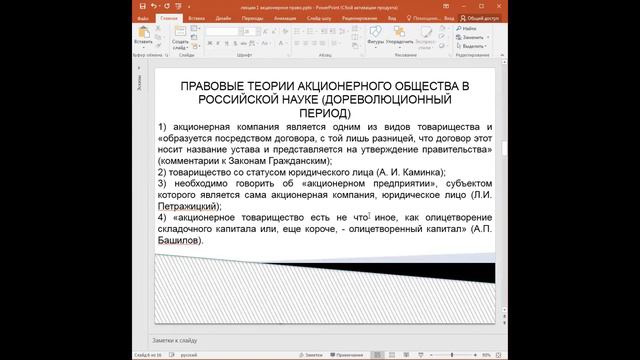640x360 pixels.
Task: Click Создать слайд new slide icon
Action: point(180,32)
